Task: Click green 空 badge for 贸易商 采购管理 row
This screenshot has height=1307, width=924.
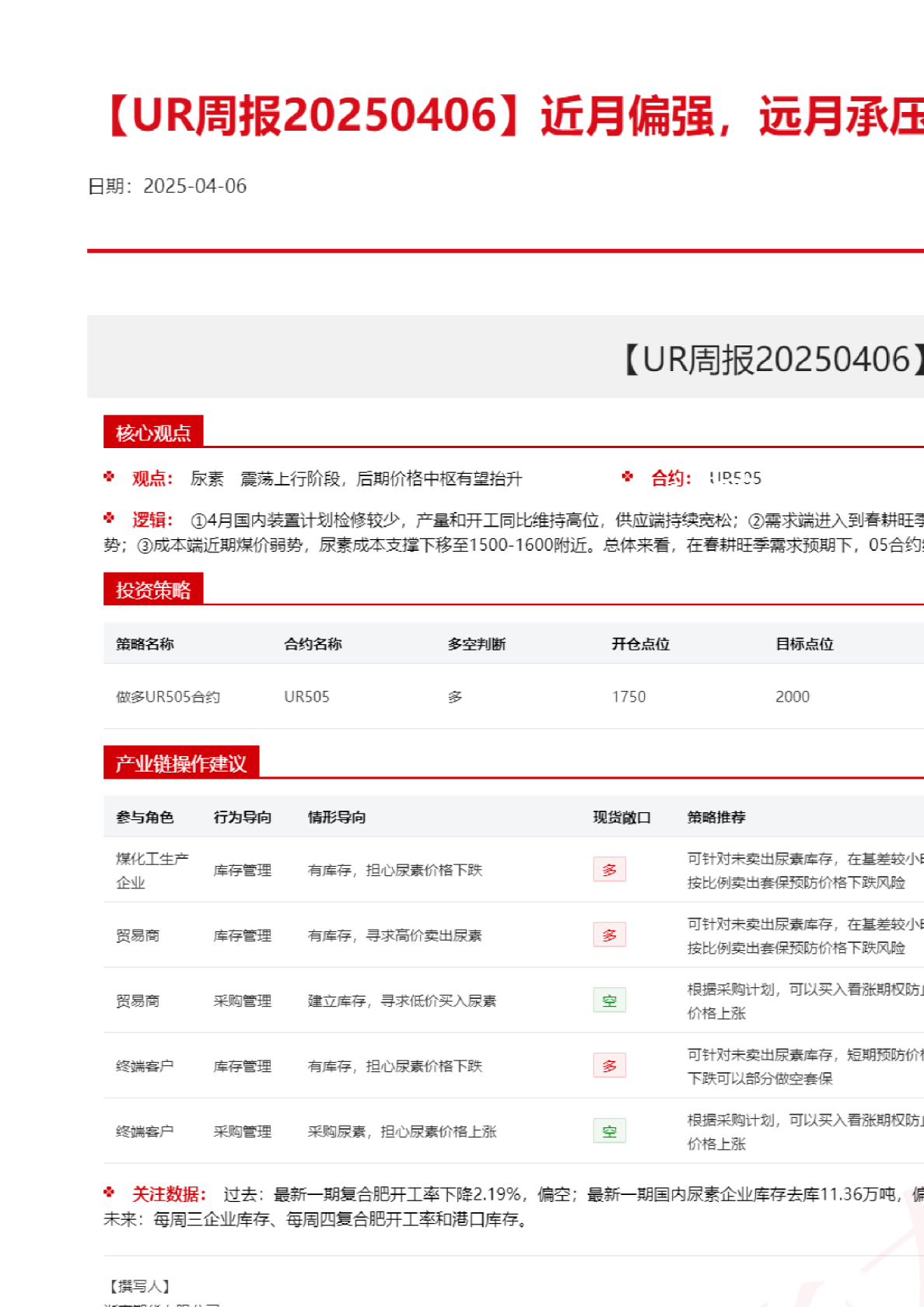Action: (609, 1000)
